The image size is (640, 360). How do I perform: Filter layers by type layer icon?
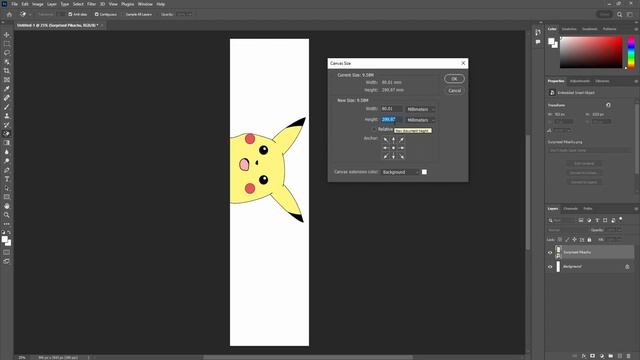[x=597, y=220]
